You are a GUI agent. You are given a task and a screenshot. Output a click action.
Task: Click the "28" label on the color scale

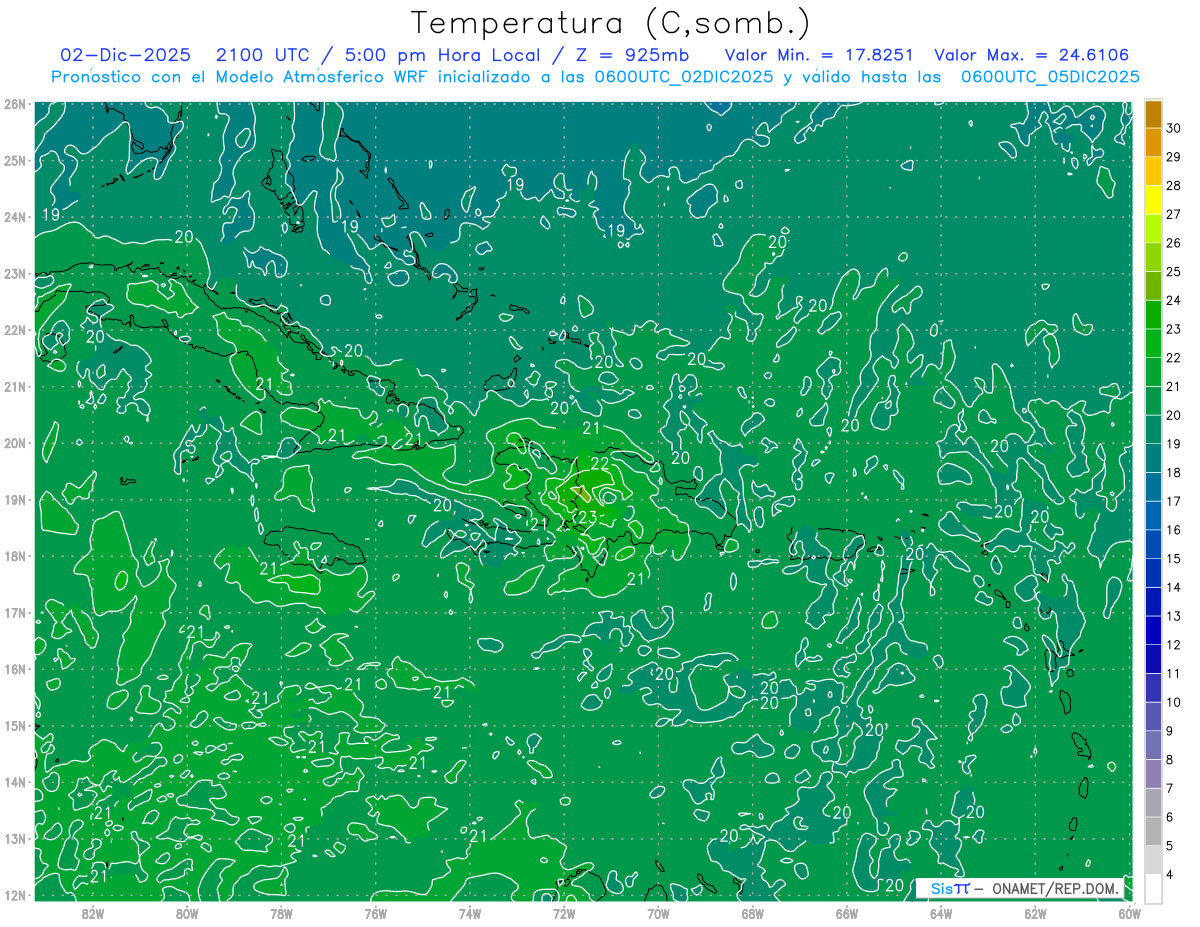click(x=1174, y=185)
